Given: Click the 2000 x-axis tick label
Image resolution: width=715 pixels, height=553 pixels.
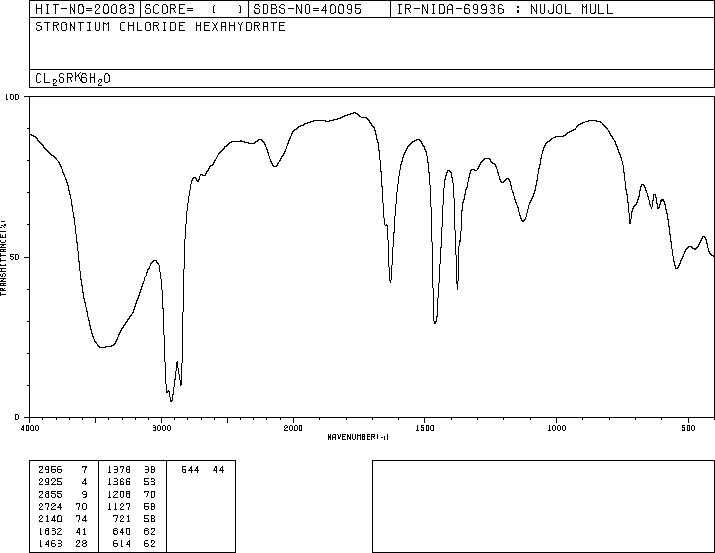Looking at the screenshot, I should [x=293, y=428].
